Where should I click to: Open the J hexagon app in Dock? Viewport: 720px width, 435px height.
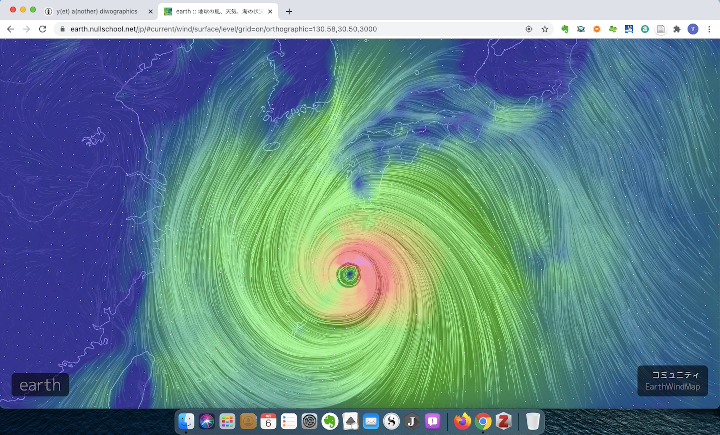tap(412, 421)
